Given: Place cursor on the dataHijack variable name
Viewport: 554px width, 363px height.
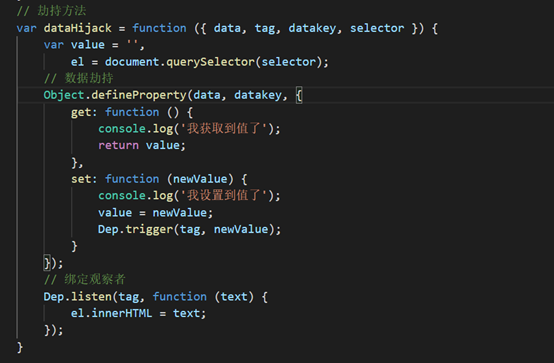Looking at the screenshot, I should click(78, 28).
